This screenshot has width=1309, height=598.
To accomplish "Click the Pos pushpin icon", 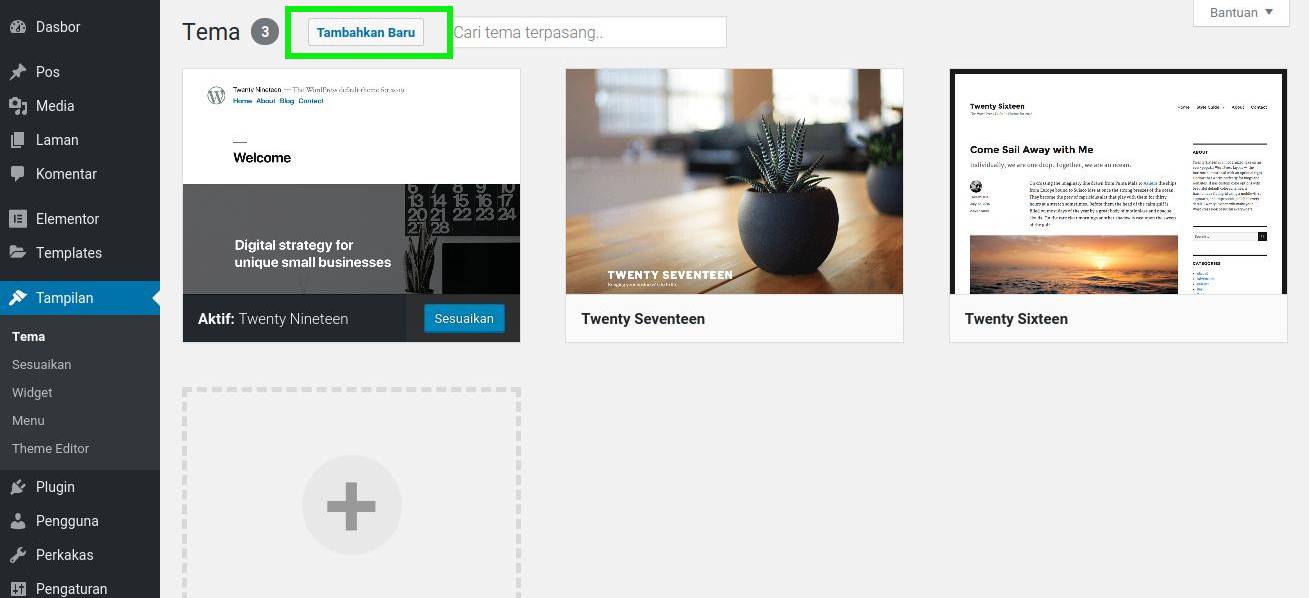I will (x=18, y=72).
